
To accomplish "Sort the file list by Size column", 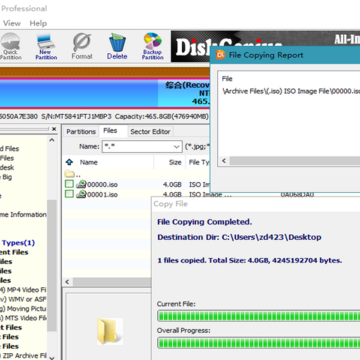I will point(175,162).
